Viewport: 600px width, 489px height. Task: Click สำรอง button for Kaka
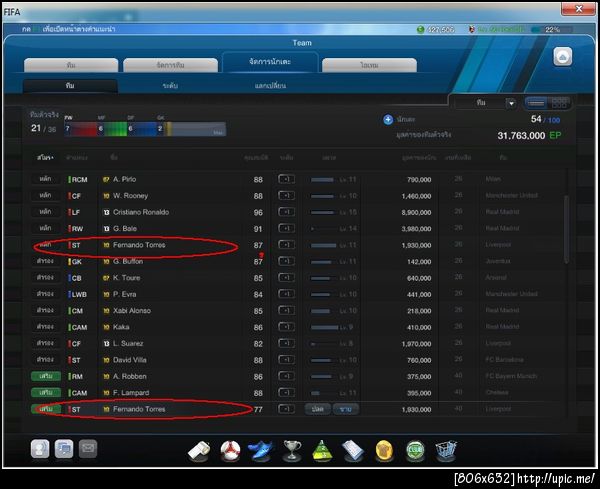pos(46,327)
